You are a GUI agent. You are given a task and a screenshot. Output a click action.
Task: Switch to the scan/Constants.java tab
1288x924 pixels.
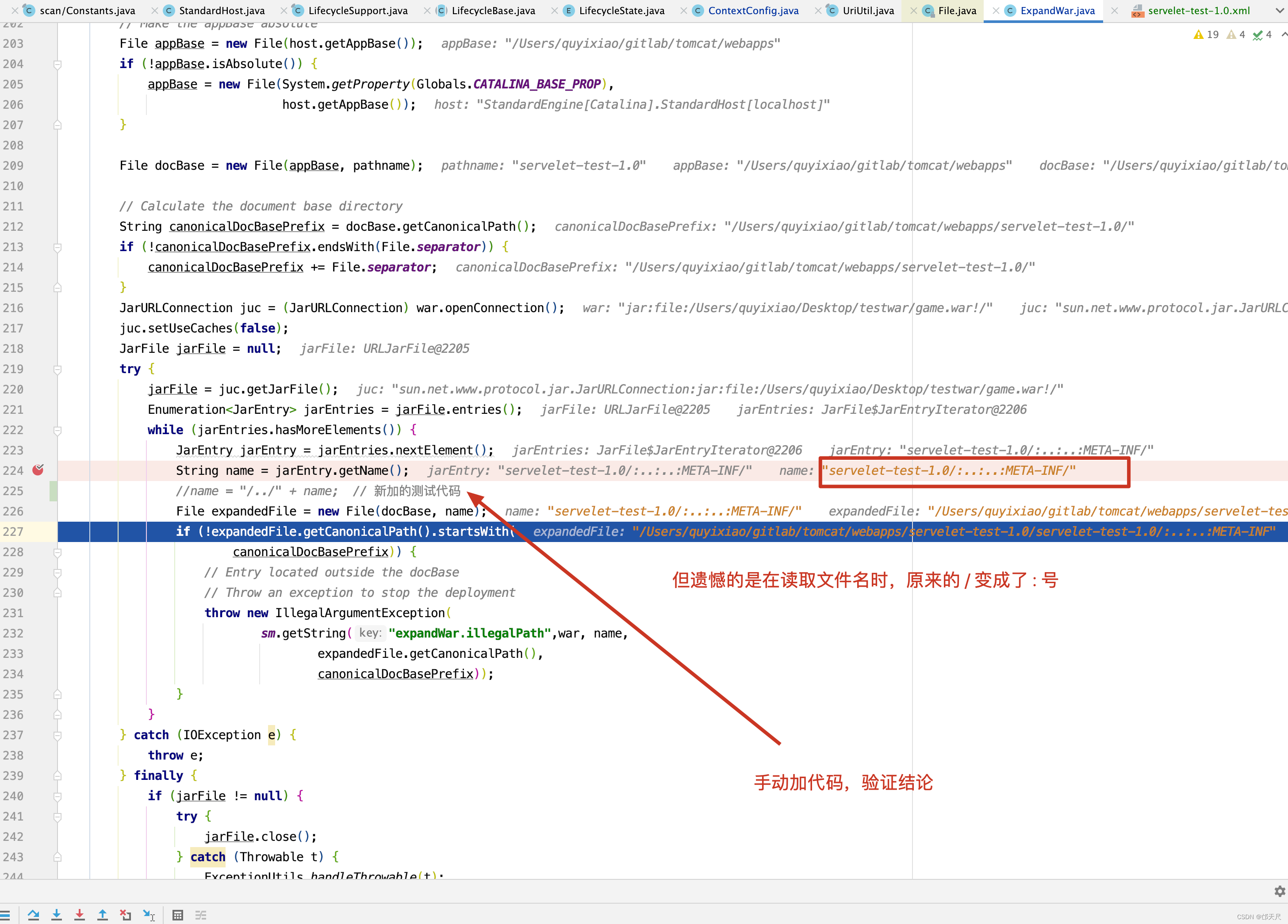88,11
